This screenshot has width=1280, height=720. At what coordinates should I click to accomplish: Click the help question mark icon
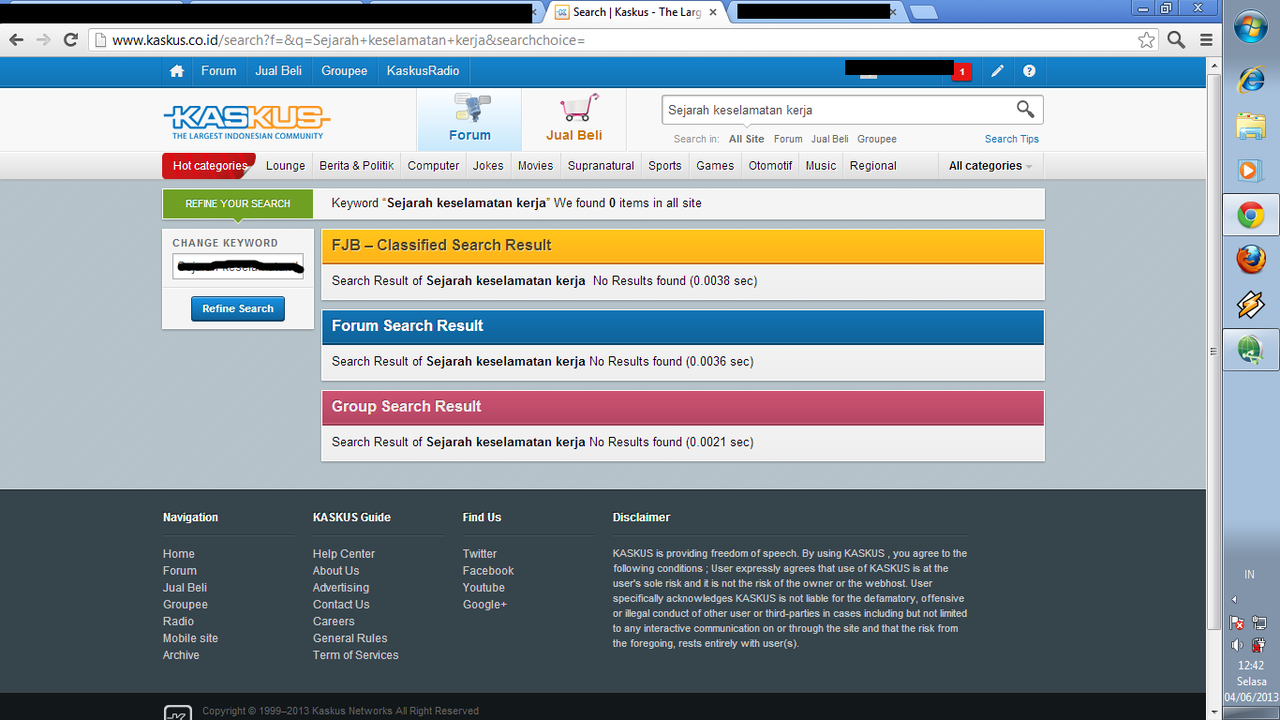coord(1029,71)
